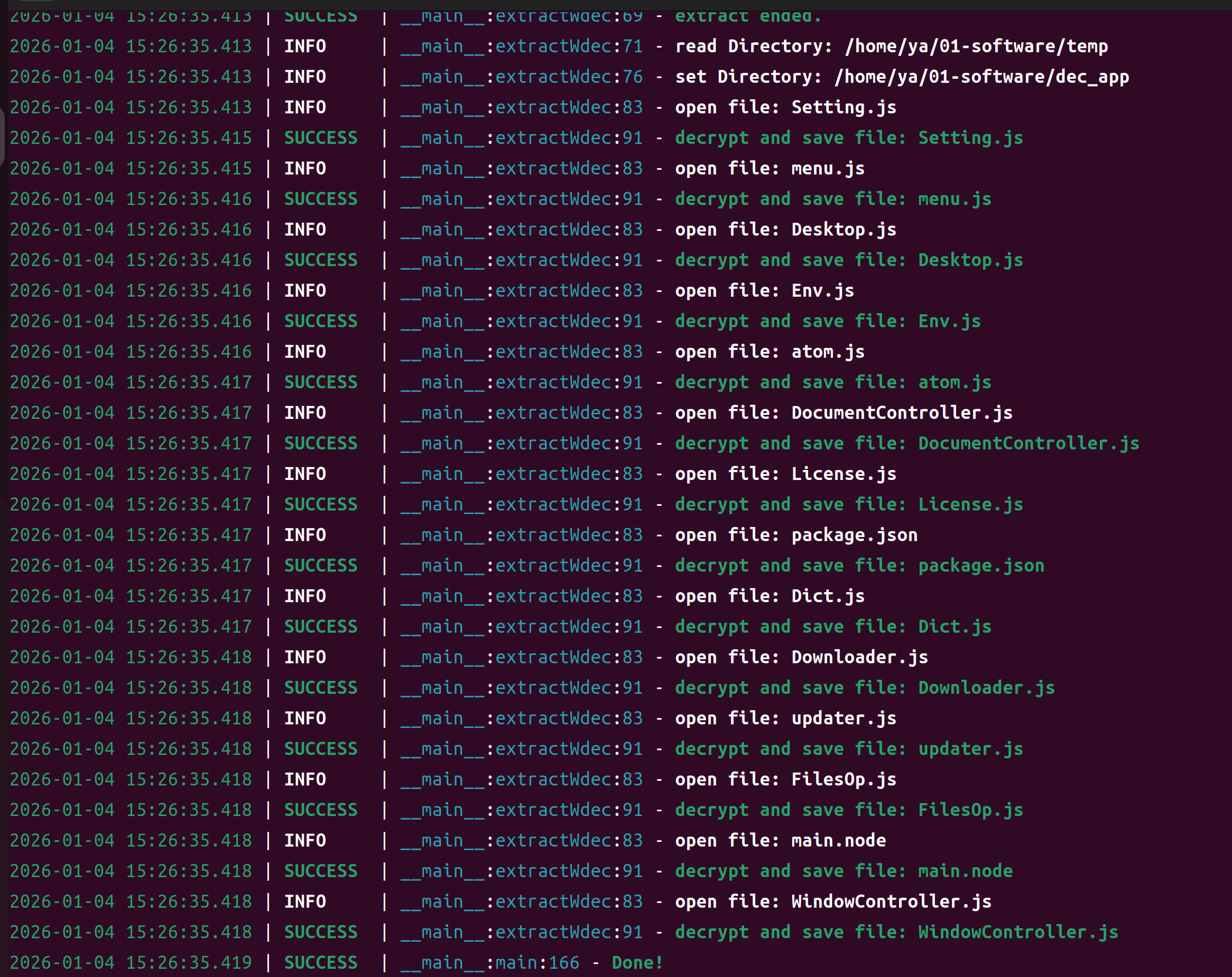The height and width of the screenshot is (977, 1232).
Task: Click '__main__:main:166' source label
Action: point(490,963)
